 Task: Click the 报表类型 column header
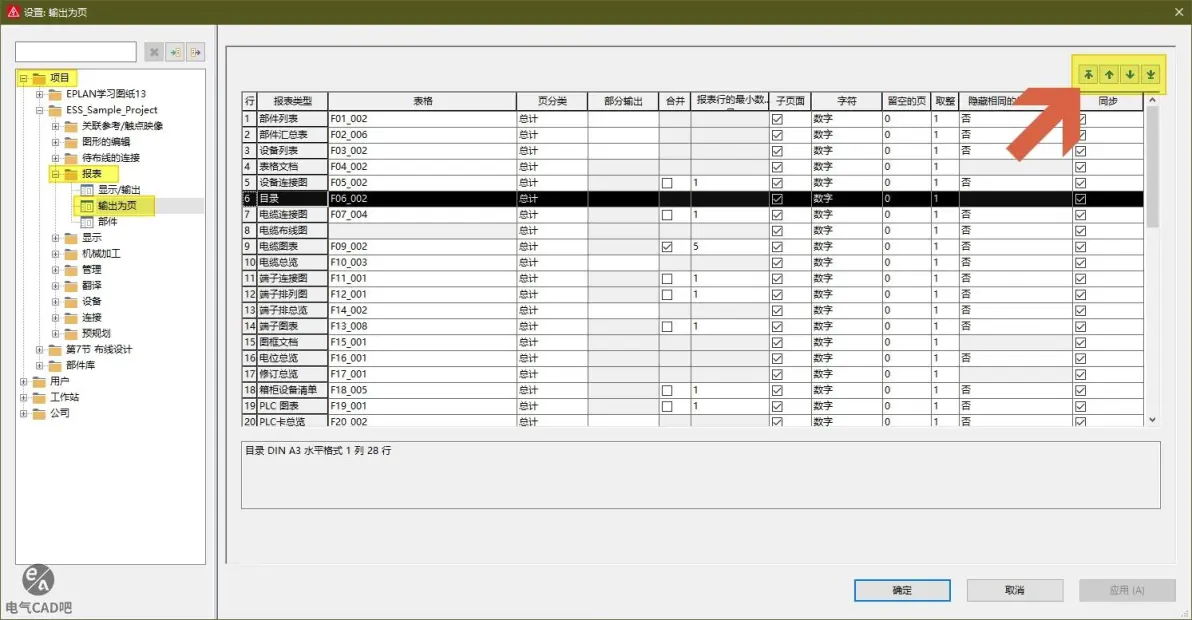(x=293, y=101)
